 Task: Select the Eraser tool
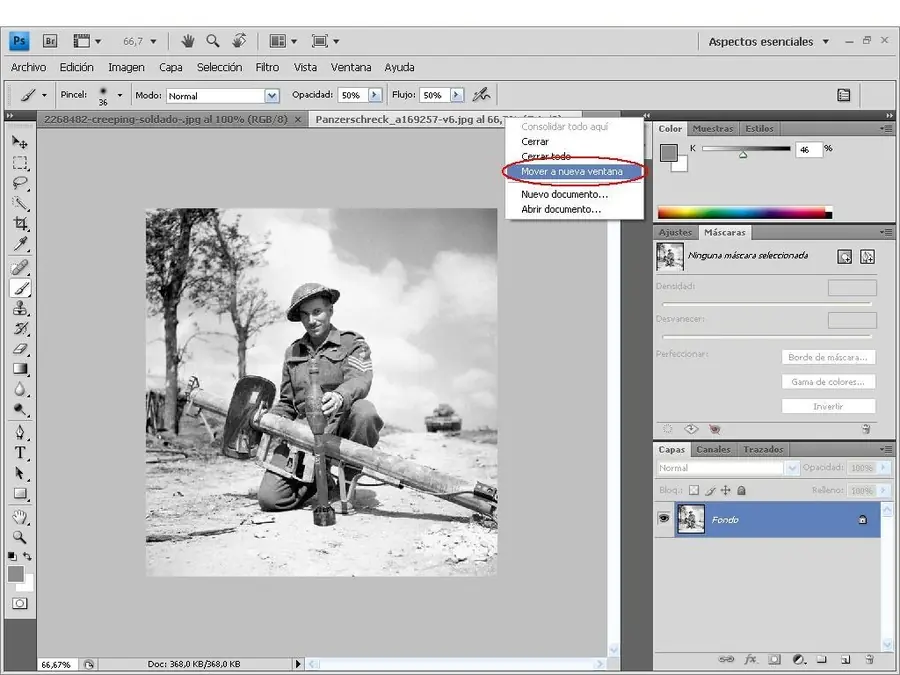(20, 350)
